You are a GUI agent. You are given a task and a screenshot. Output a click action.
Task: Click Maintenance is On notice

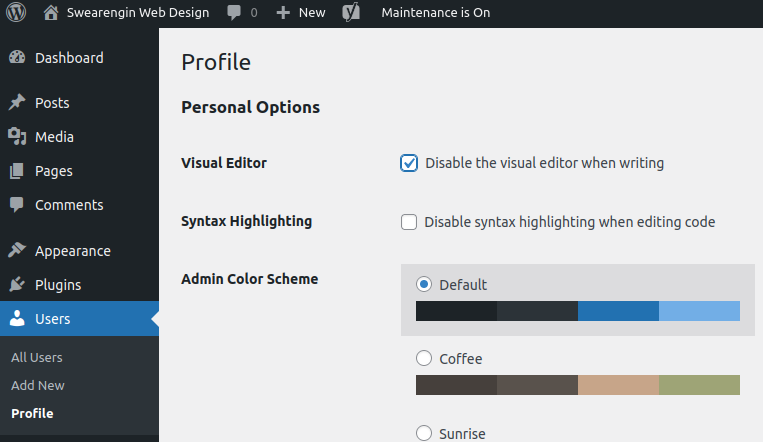pos(436,13)
